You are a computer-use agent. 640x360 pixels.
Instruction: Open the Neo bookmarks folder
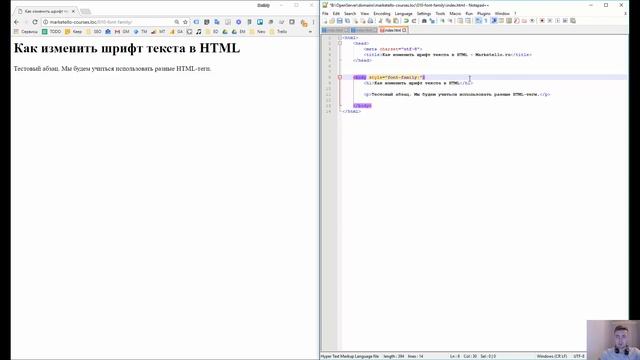pyautogui.click(x=258, y=31)
